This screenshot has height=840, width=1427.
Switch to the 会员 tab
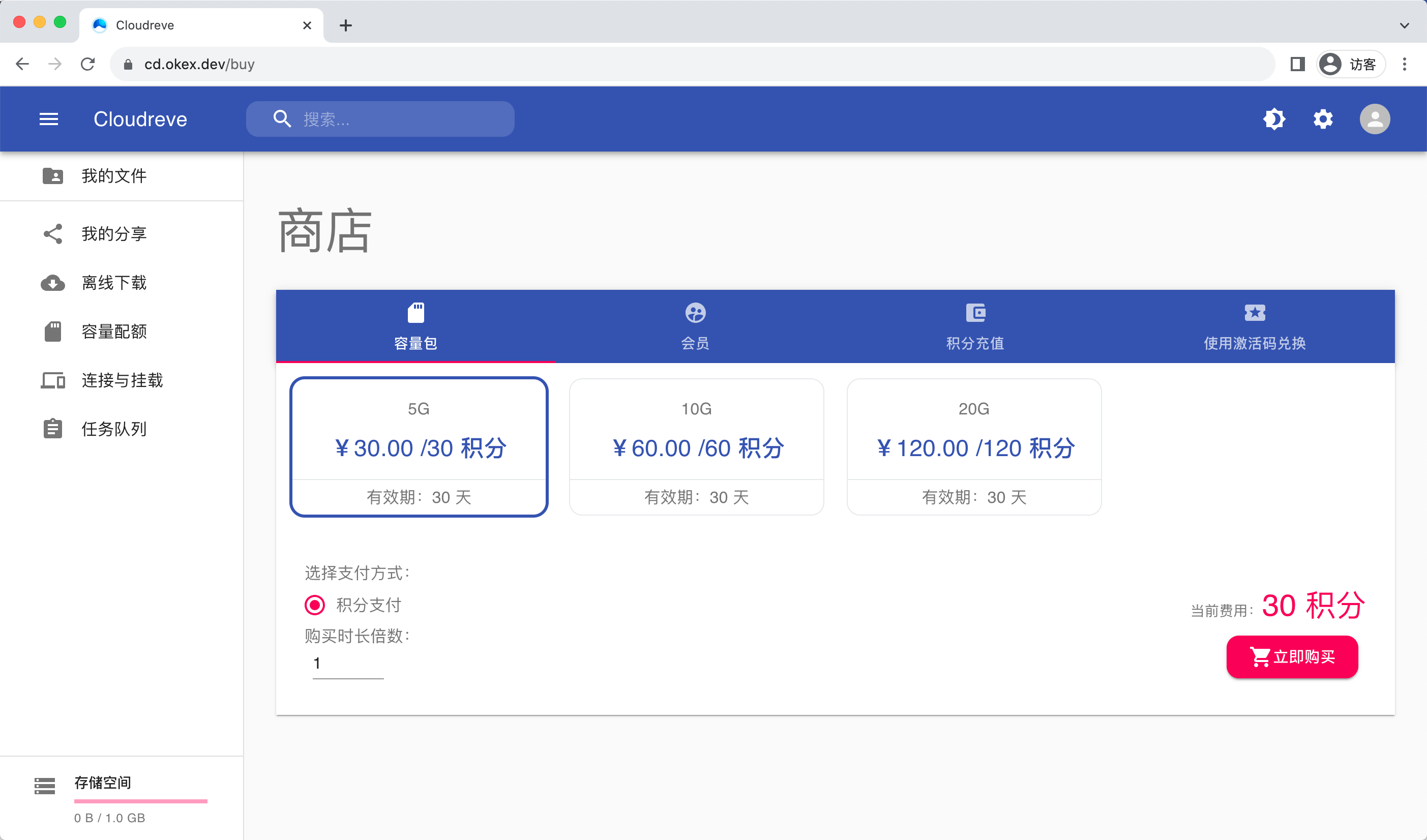[695, 326]
